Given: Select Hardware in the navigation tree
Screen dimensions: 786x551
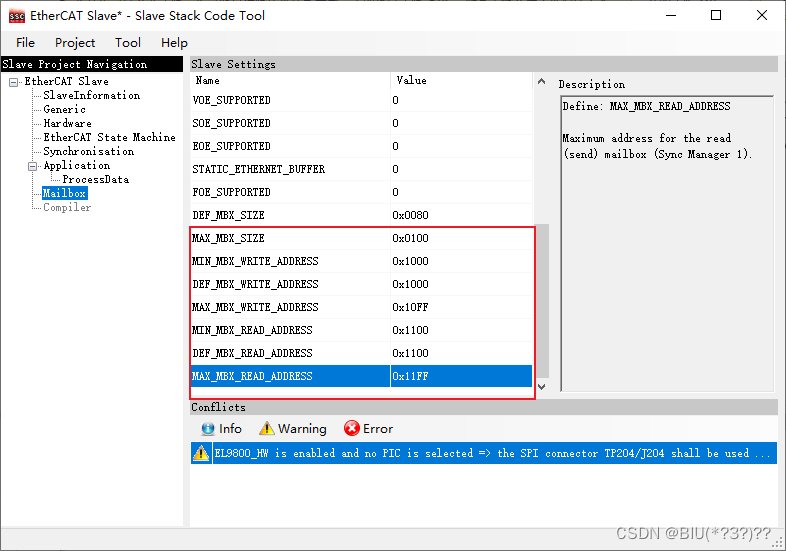Looking at the screenshot, I should pyautogui.click(x=68, y=123).
